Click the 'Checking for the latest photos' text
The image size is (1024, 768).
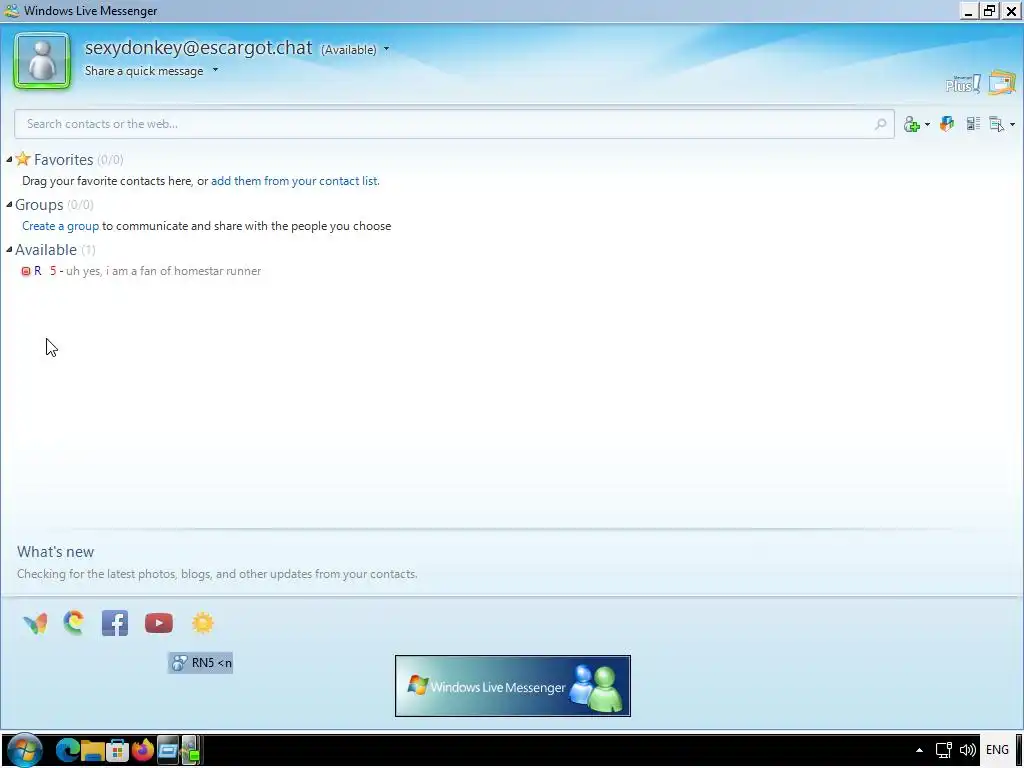pyautogui.click(x=217, y=574)
